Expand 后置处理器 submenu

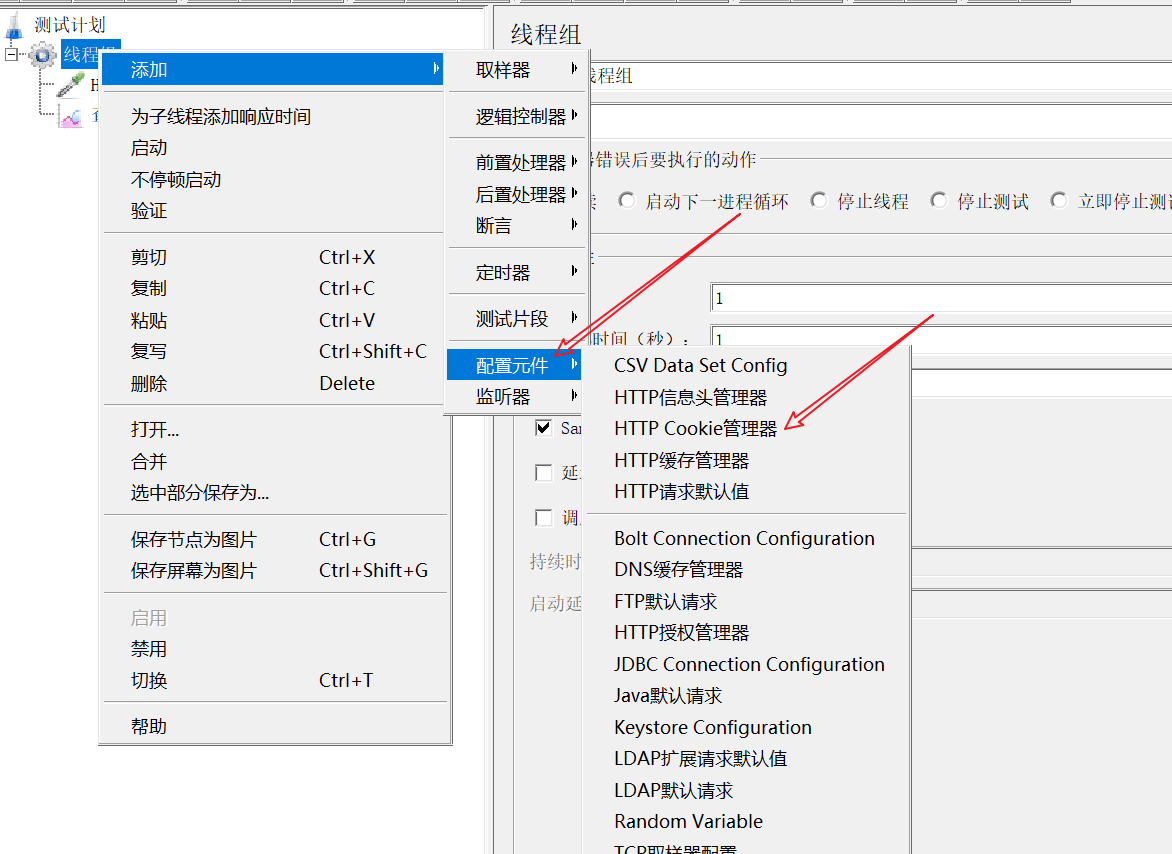516,194
